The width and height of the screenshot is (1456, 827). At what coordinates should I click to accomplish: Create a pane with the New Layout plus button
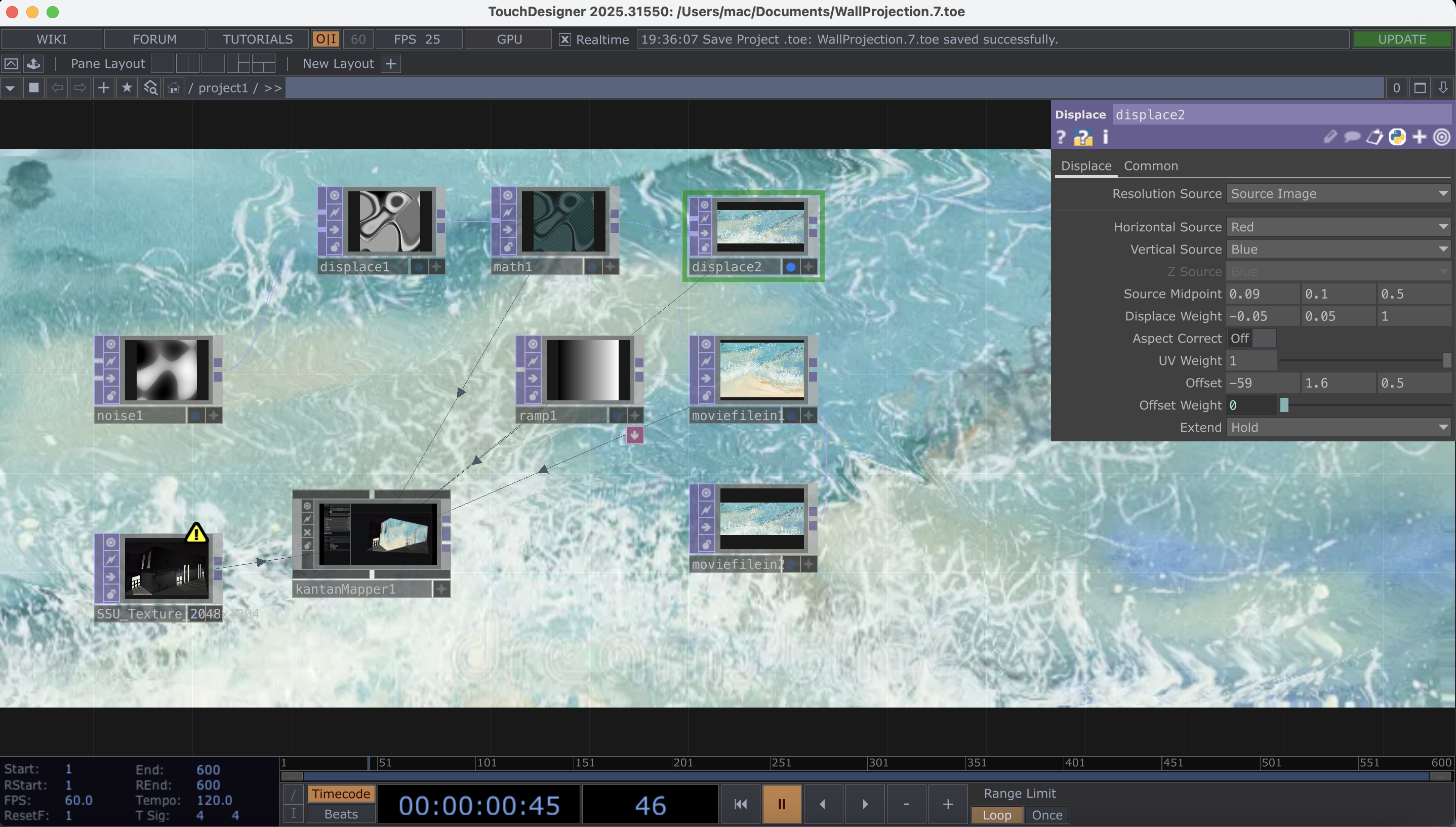tap(390, 63)
